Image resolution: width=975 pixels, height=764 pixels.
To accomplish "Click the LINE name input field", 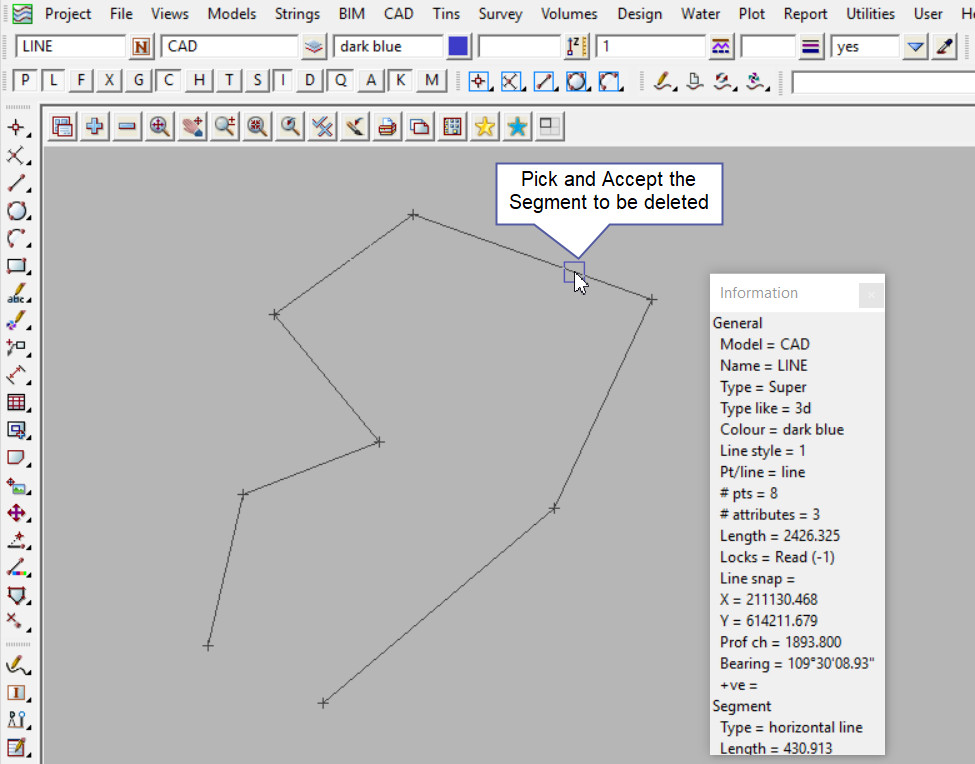I will coord(70,47).
